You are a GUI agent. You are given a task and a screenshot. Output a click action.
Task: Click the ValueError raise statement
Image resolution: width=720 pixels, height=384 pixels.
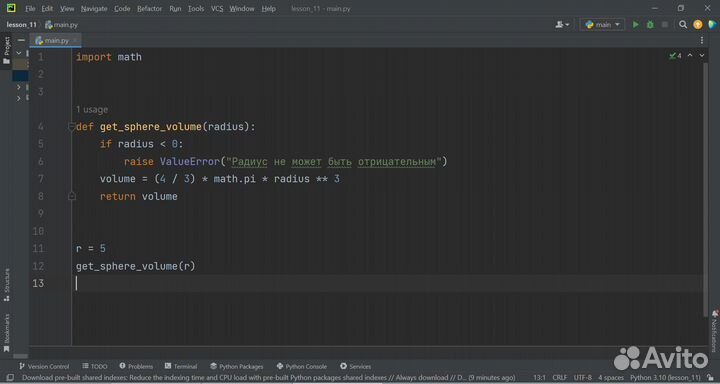tap(285, 161)
